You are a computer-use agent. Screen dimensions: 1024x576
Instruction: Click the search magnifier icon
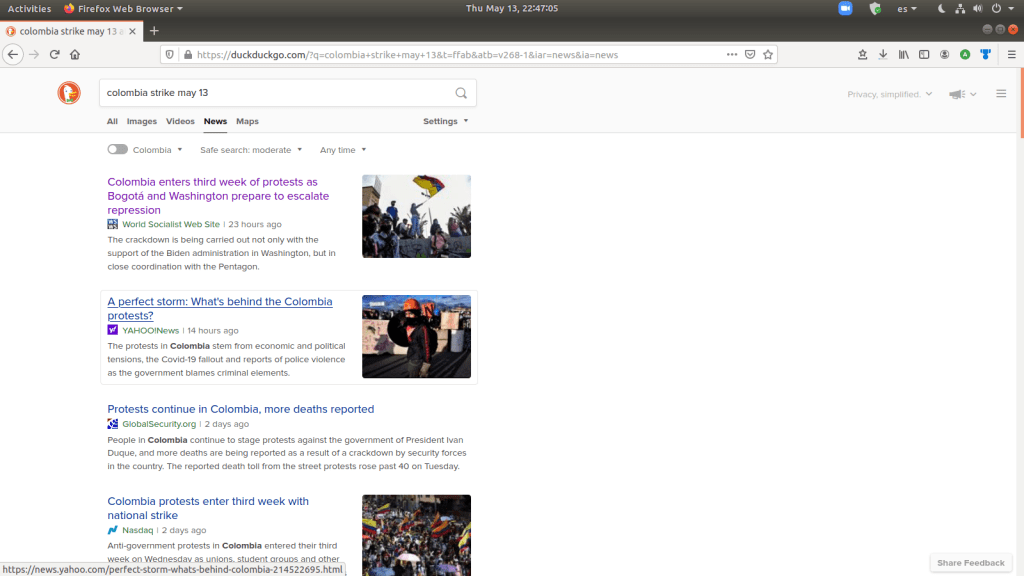tap(461, 93)
